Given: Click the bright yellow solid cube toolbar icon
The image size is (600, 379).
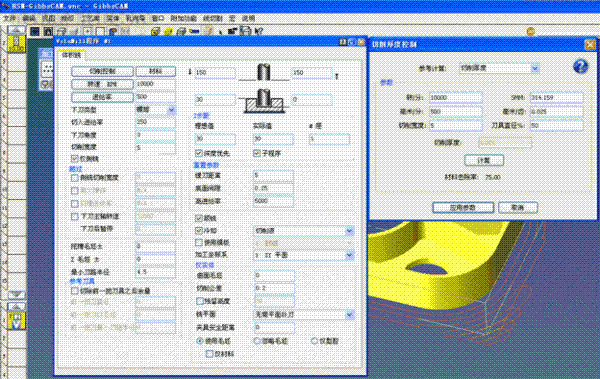Looking at the screenshot, I should (x=168, y=31).
